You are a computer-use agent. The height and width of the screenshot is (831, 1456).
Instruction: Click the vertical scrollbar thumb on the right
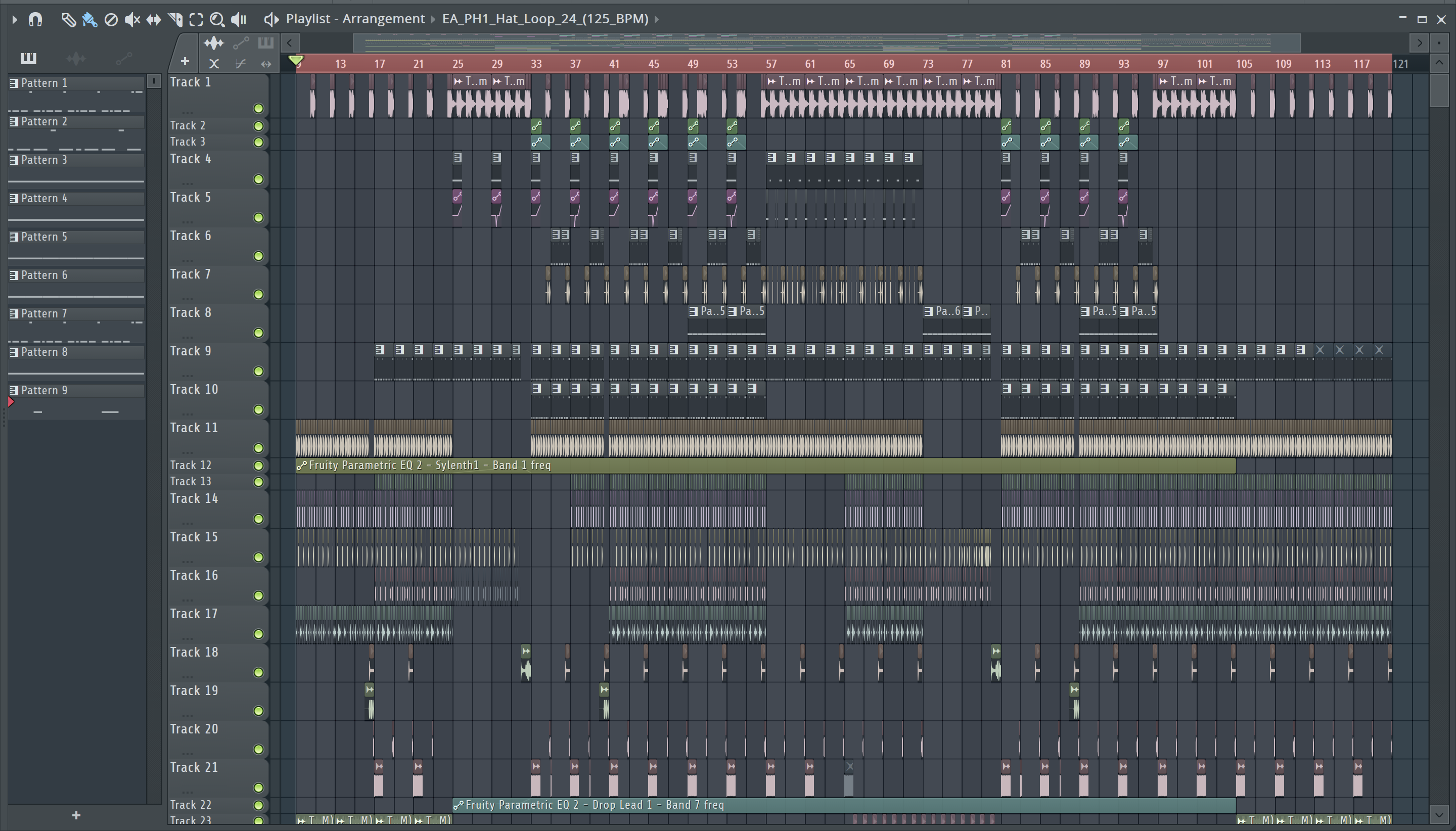point(1438,89)
